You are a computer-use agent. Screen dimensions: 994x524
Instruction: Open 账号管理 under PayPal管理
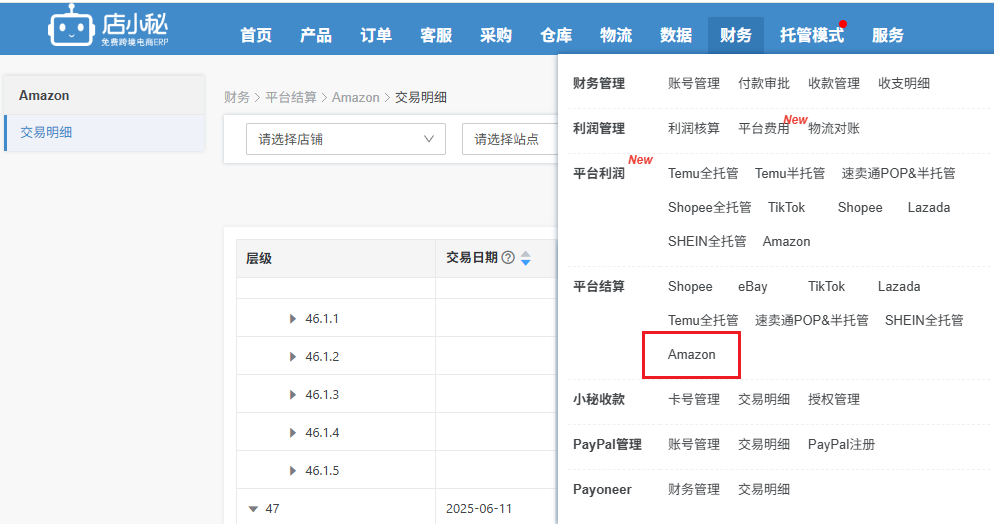694,445
